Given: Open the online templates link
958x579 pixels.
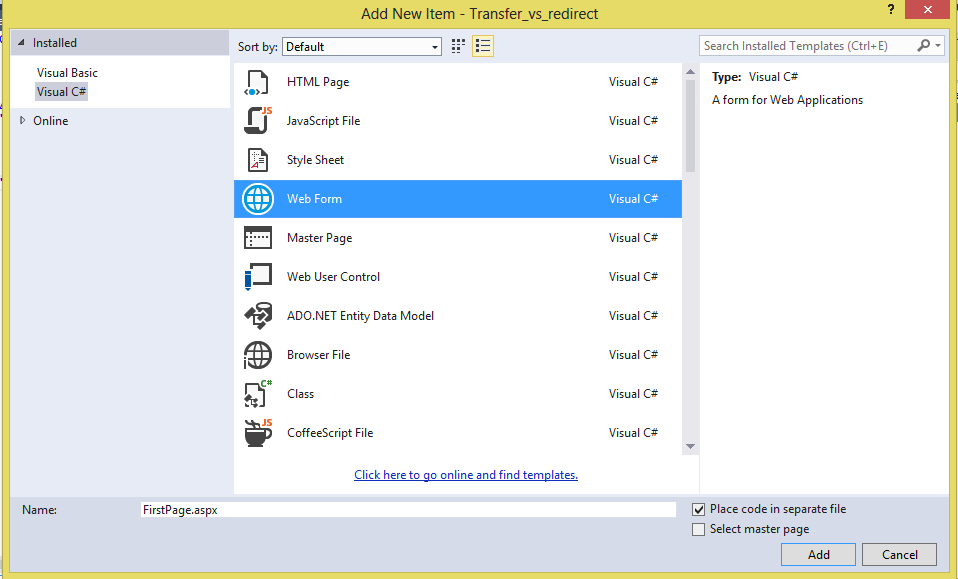Looking at the screenshot, I should coord(466,474).
